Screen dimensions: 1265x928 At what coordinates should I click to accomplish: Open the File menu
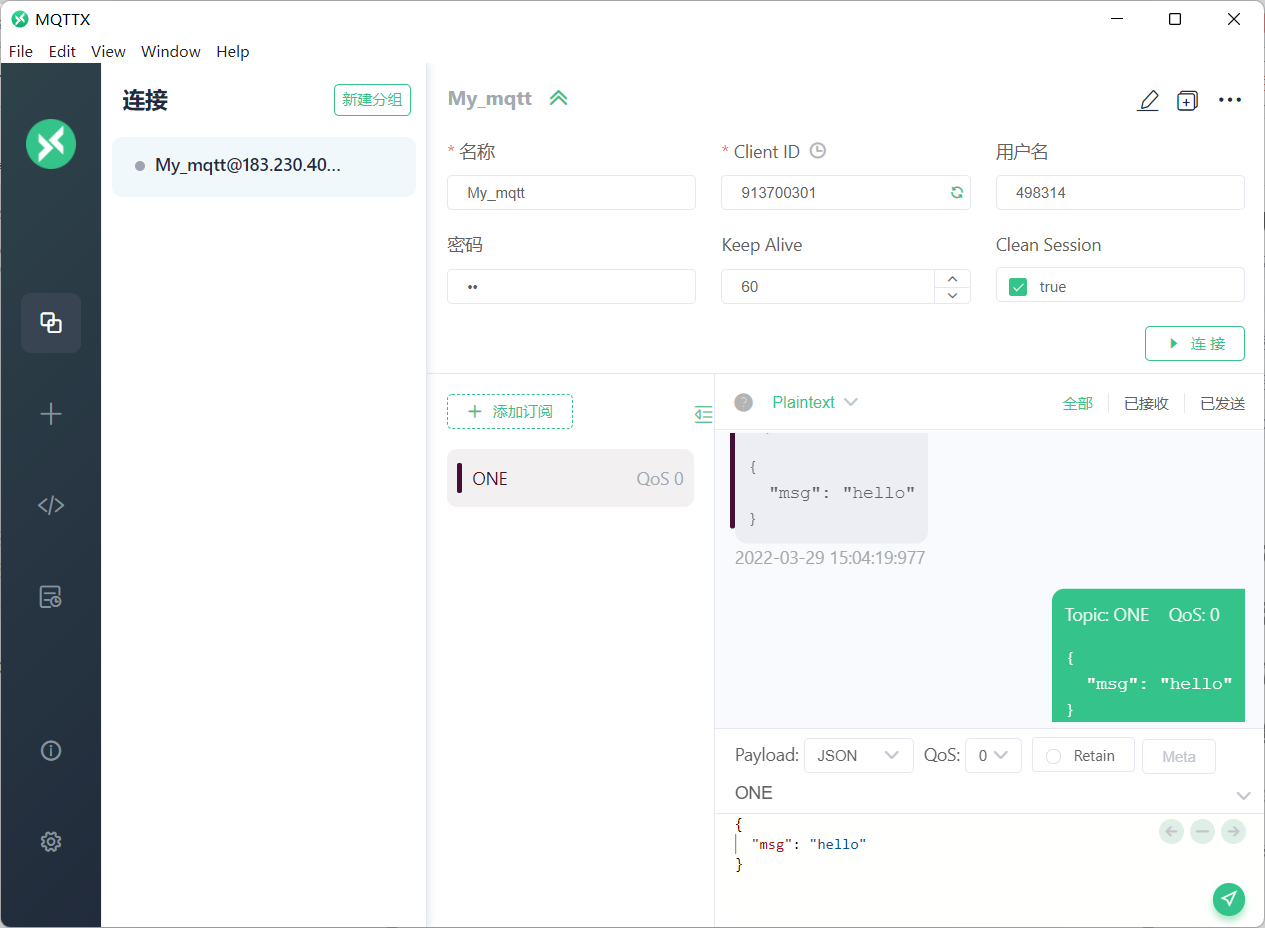pos(20,52)
